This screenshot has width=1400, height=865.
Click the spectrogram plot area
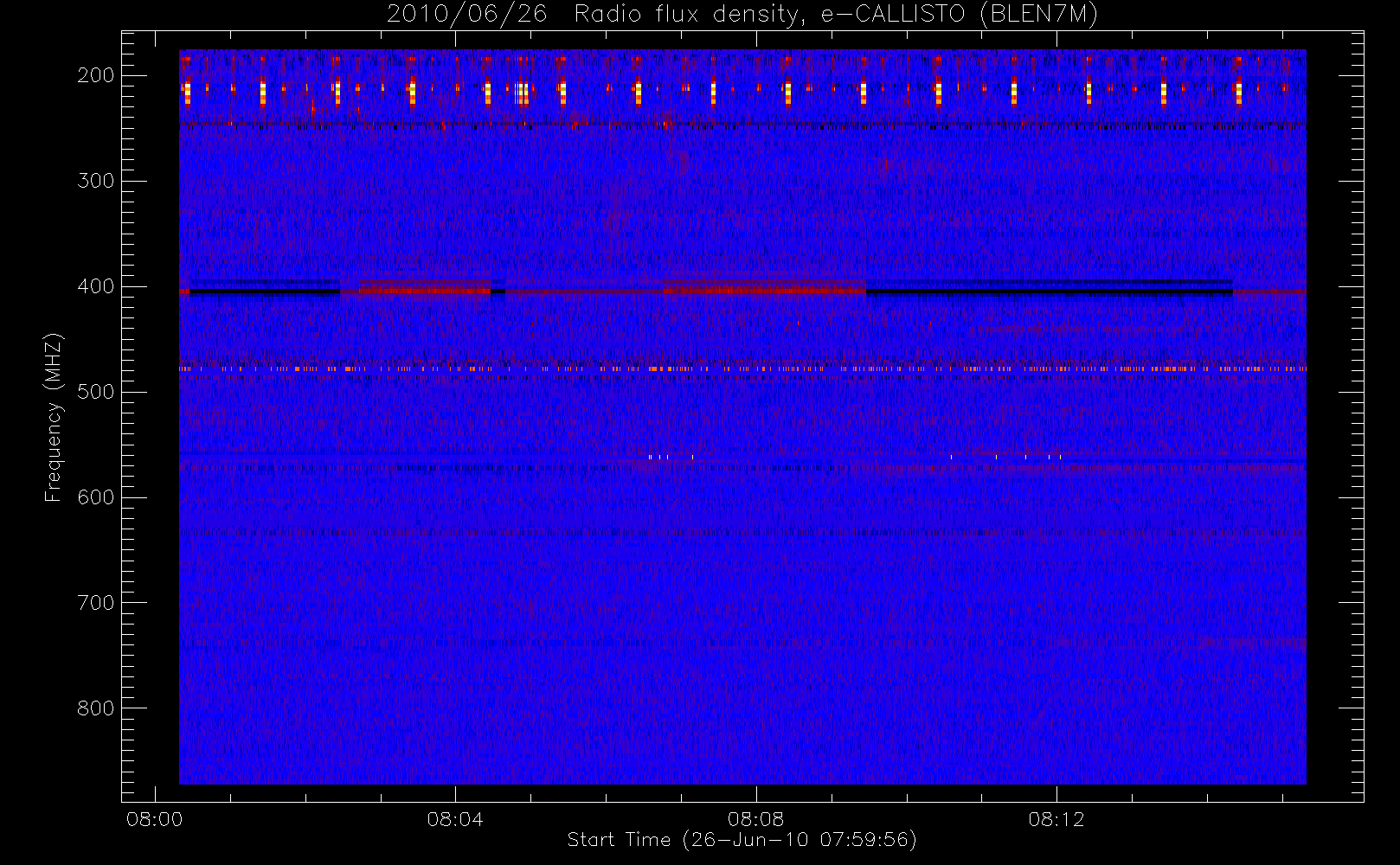(x=742, y=417)
